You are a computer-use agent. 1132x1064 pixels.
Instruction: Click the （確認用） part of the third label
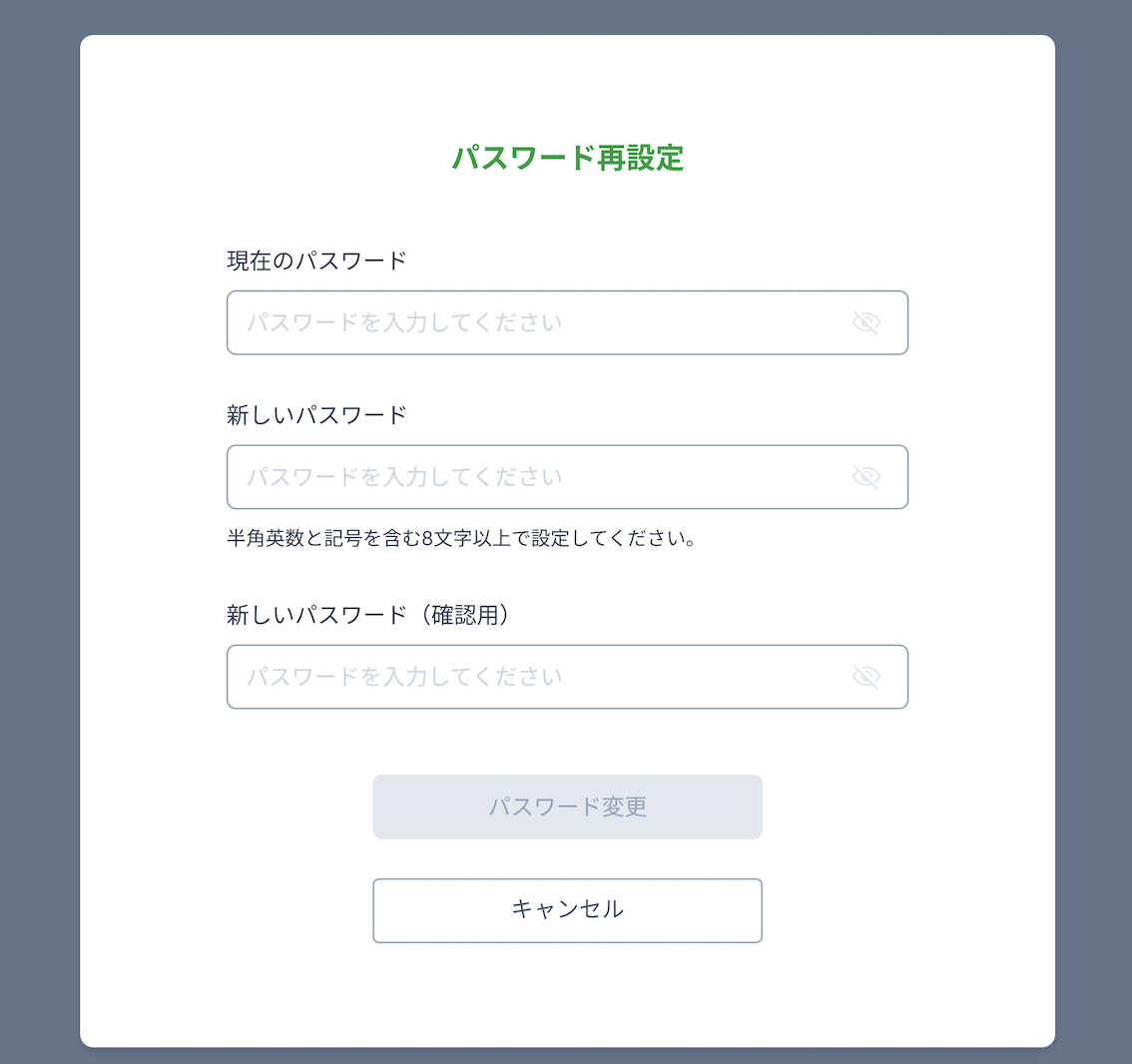click(465, 615)
